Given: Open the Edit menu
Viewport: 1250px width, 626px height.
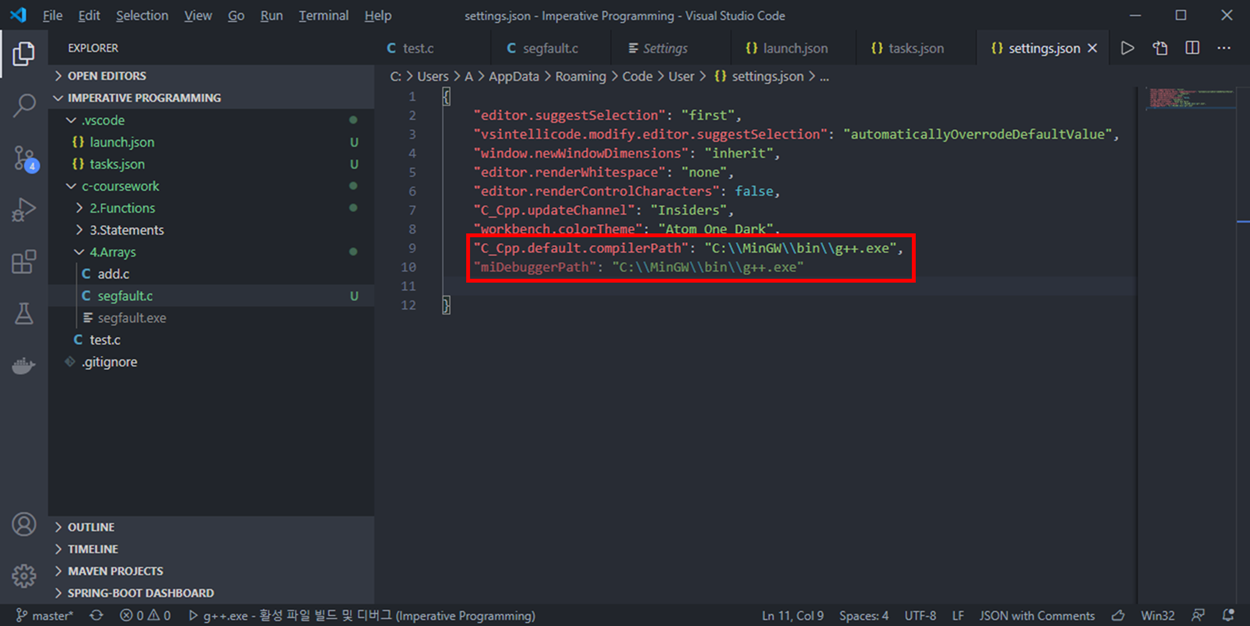Looking at the screenshot, I should [x=89, y=16].
